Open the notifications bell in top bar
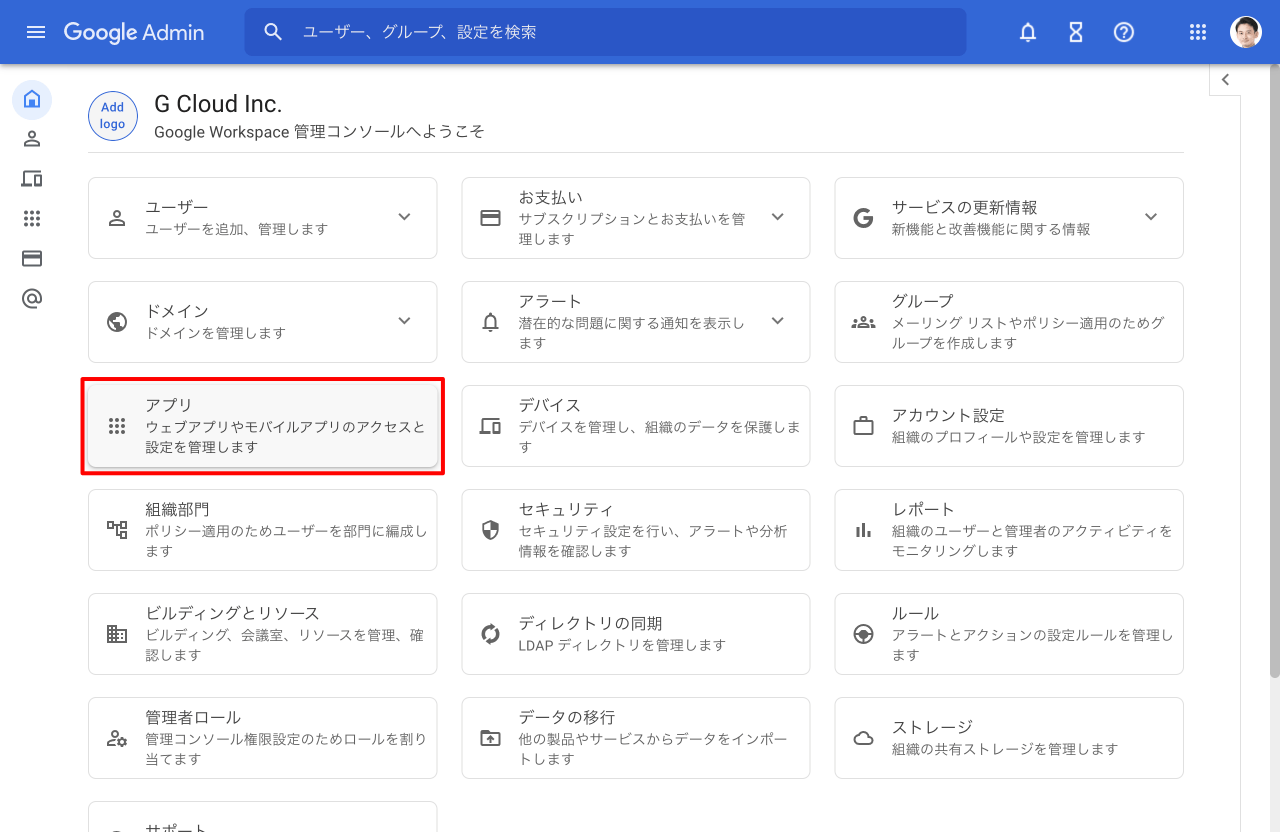Screen dimensions: 1280x832 click(1028, 32)
